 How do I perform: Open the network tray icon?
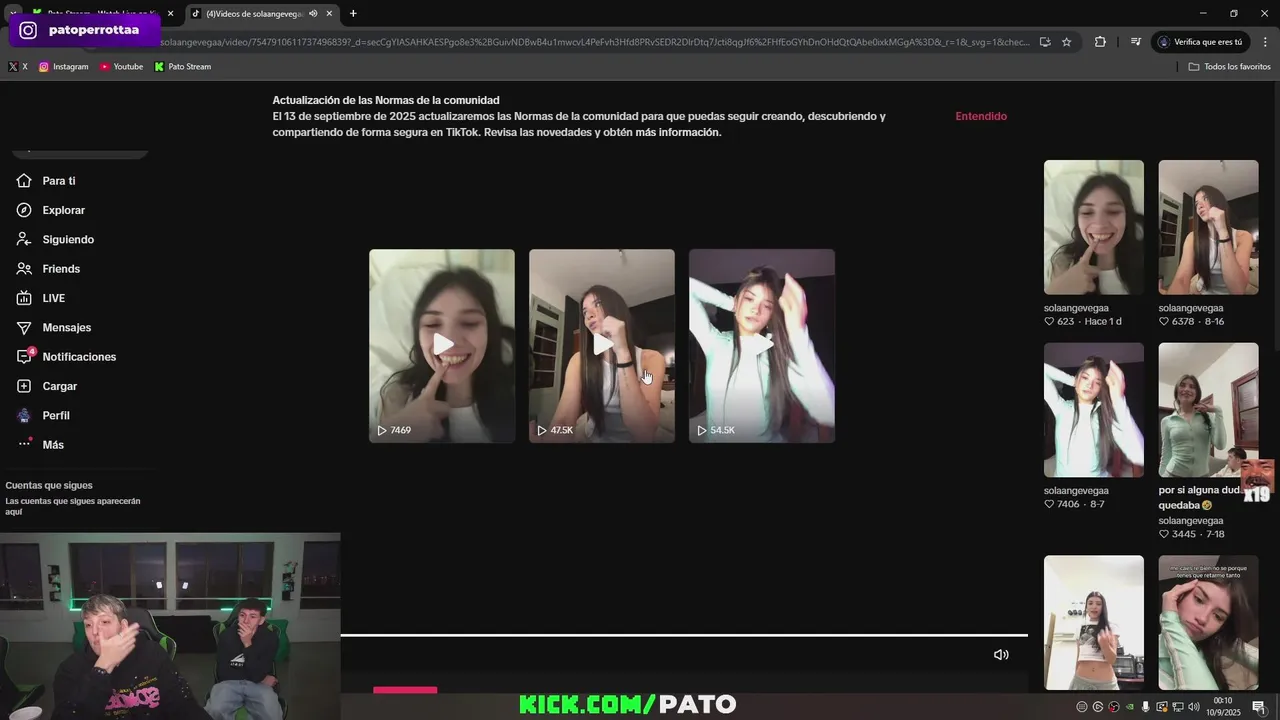click(x=1176, y=707)
